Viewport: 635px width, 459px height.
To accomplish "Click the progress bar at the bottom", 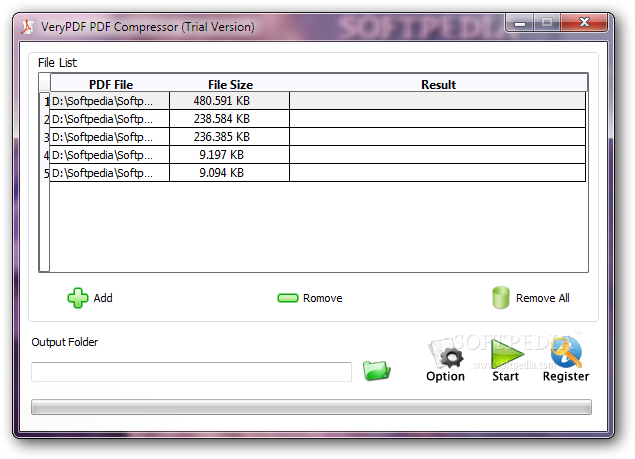I will click(311, 407).
